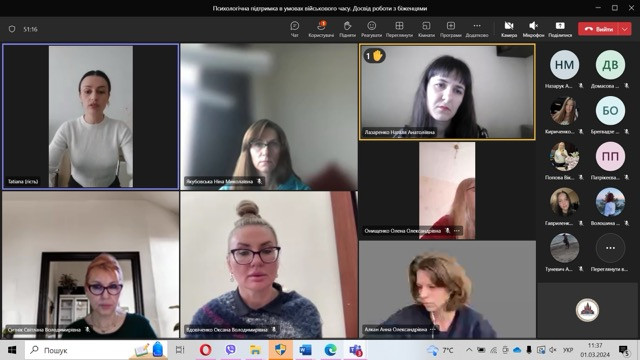Open more options on Алкан Анна's video
Image resolution: width=640 pixels, height=360 pixels.
tap(432, 329)
